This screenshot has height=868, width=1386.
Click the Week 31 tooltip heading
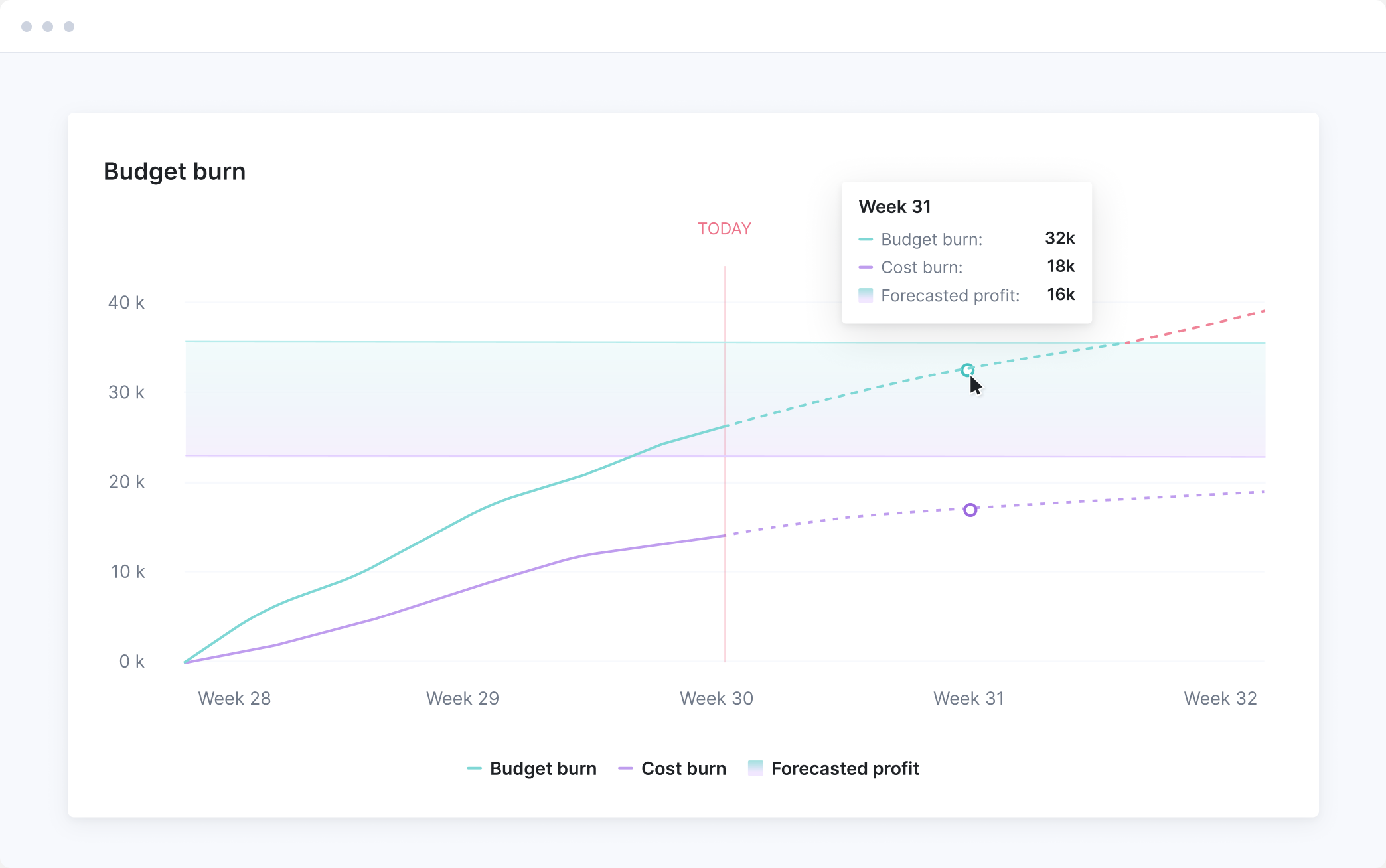895,206
